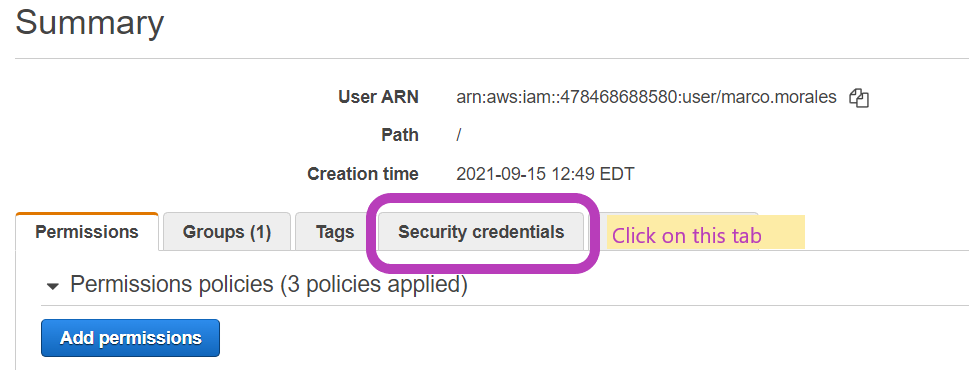
Task: Click the Path value slash
Action: point(459,135)
